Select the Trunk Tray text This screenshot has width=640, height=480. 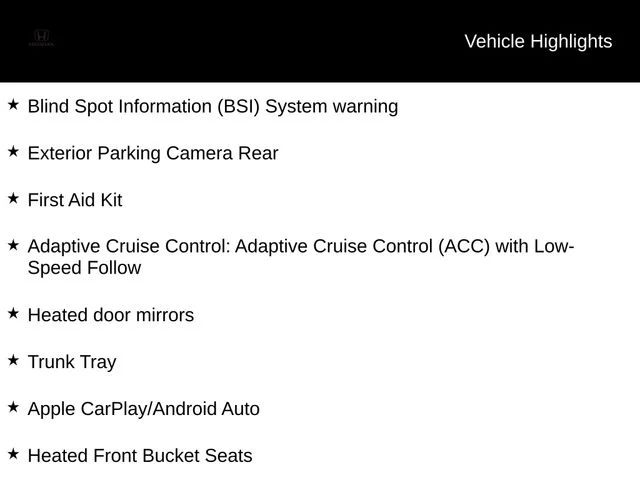(72, 362)
